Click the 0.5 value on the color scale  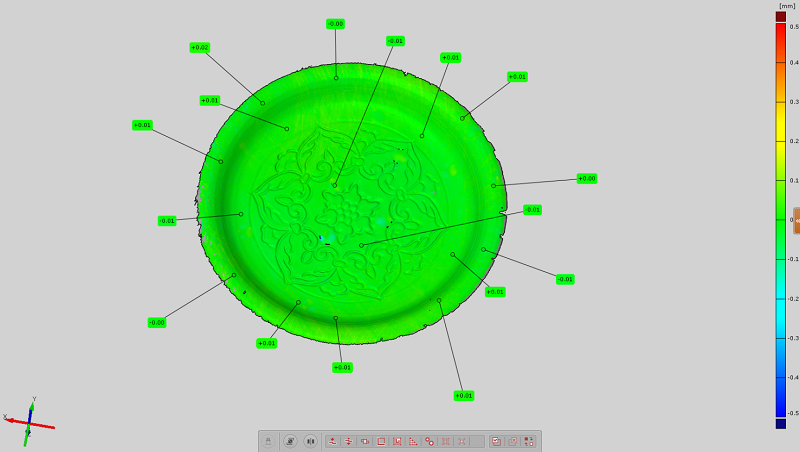[794, 25]
